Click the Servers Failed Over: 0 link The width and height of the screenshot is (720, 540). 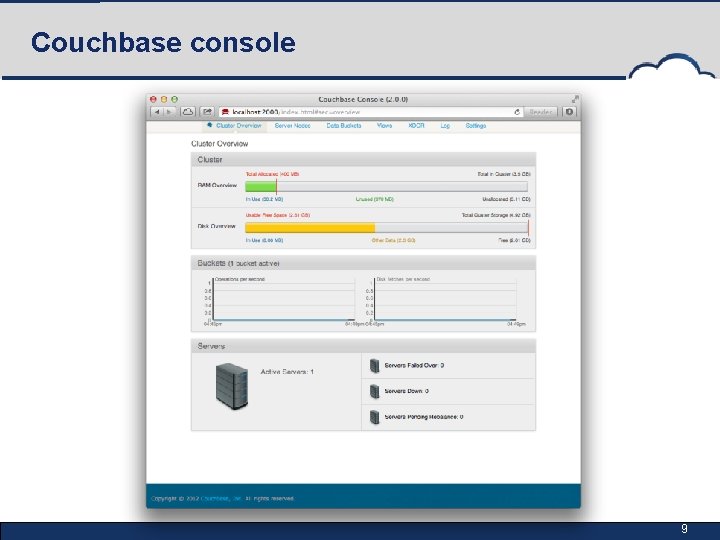(414, 366)
